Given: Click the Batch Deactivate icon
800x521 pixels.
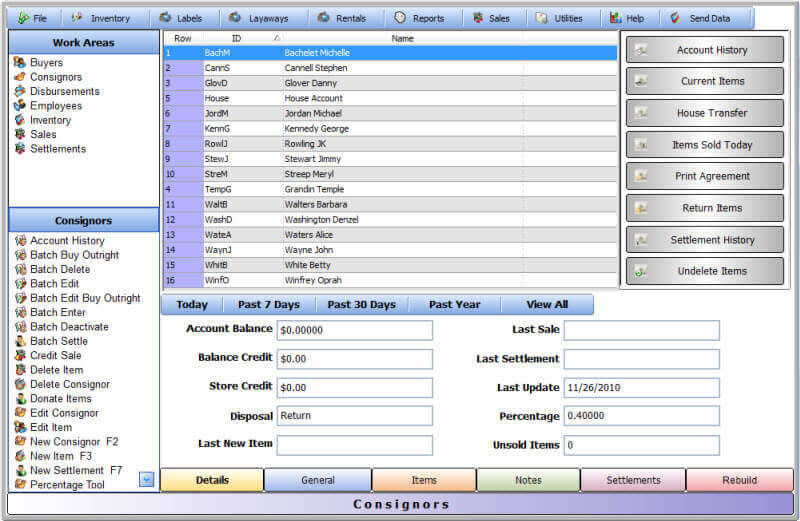Looking at the screenshot, I should pyautogui.click(x=20, y=326).
